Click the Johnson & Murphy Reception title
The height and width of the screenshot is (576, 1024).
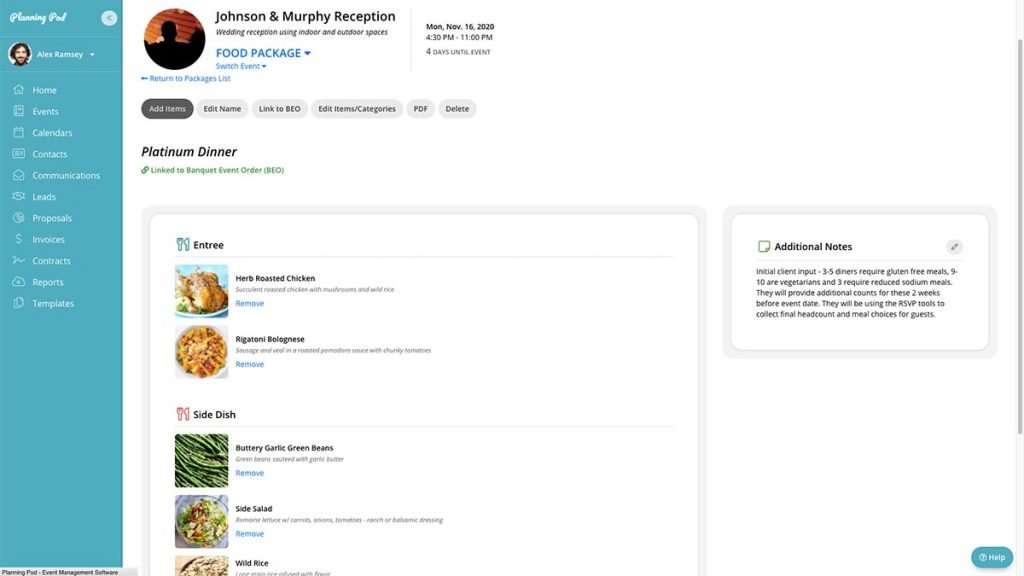click(305, 16)
